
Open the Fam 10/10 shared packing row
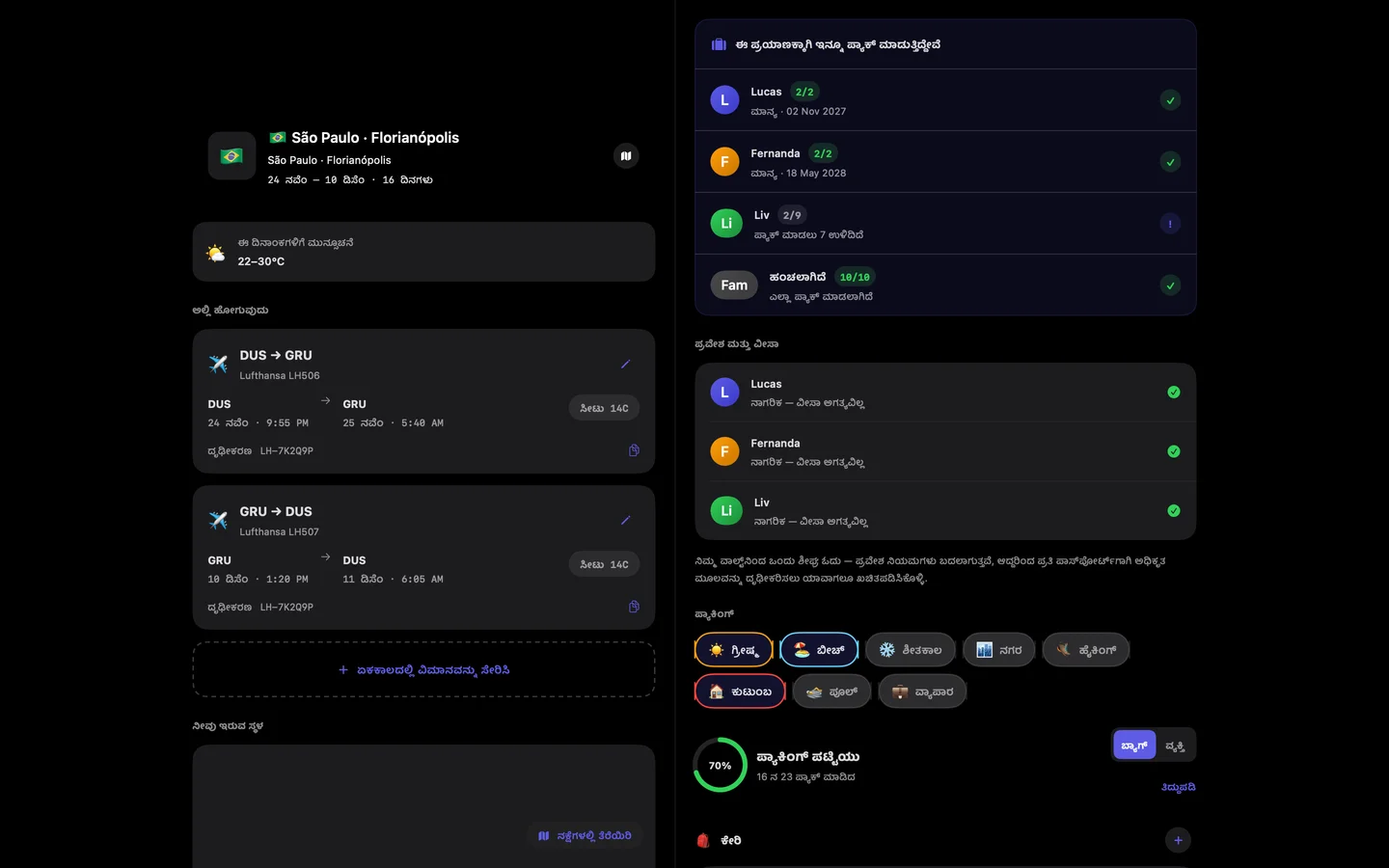tap(945, 285)
